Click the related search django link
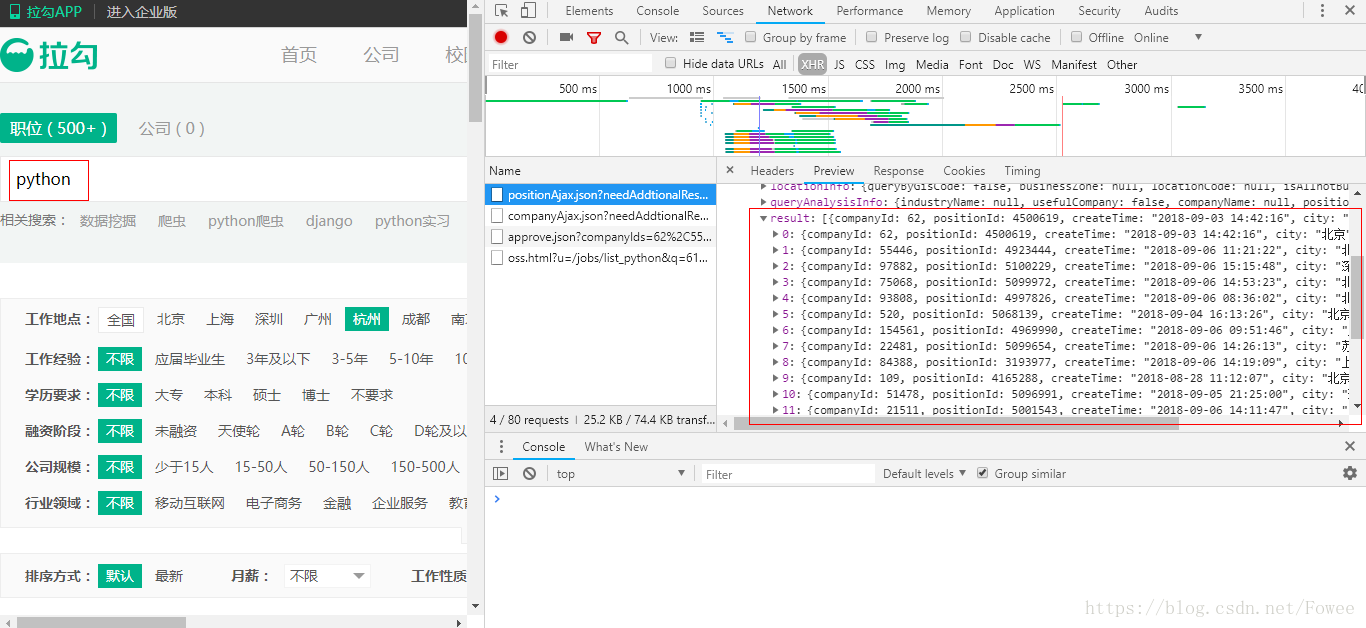Viewport: 1366px width, 628px height. 329,221
